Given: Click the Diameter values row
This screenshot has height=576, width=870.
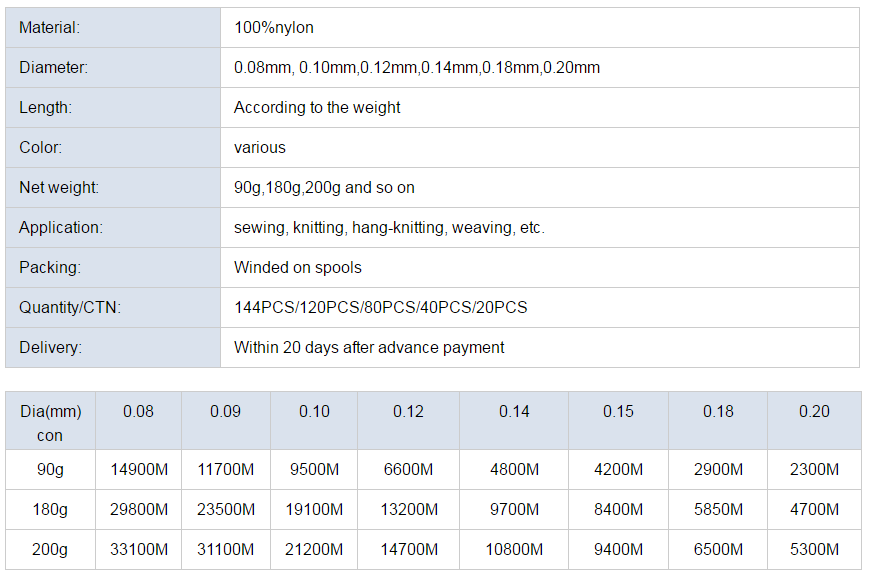Looking at the screenshot, I should click(540, 67).
